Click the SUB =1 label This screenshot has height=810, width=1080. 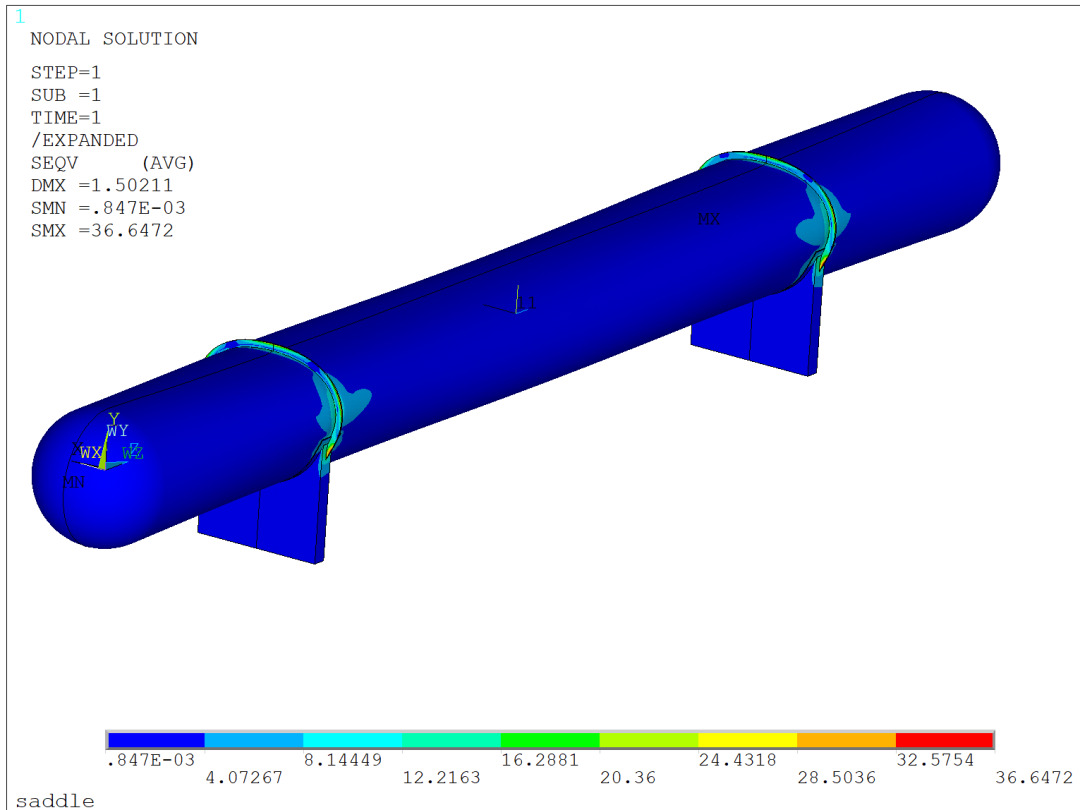tap(65, 95)
